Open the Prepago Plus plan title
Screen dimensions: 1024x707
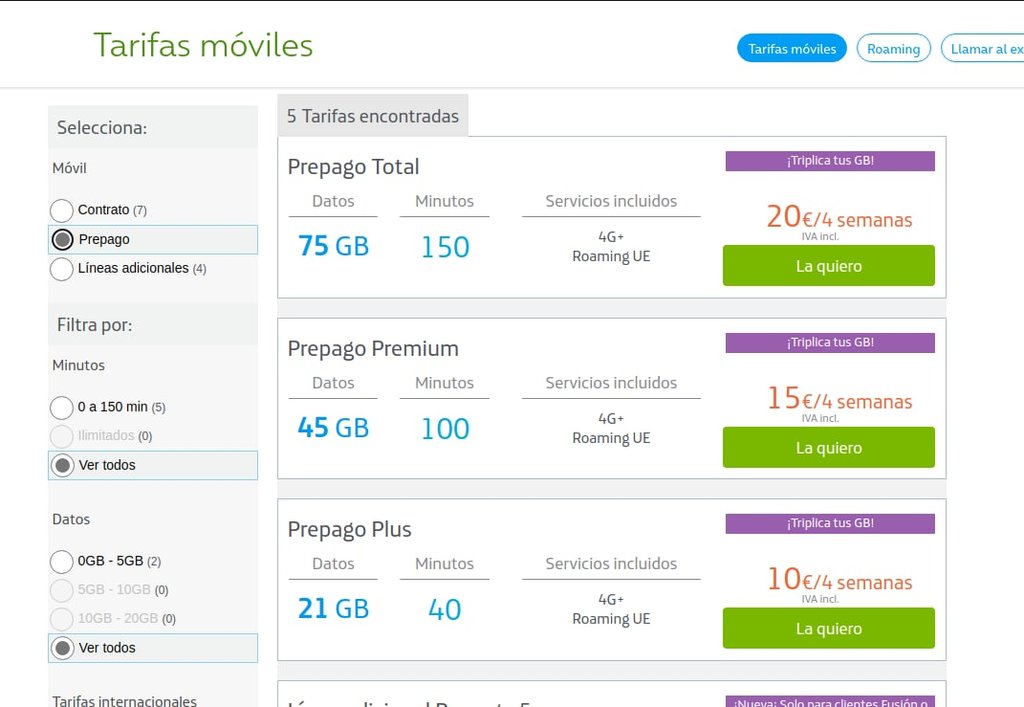[x=349, y=530]
